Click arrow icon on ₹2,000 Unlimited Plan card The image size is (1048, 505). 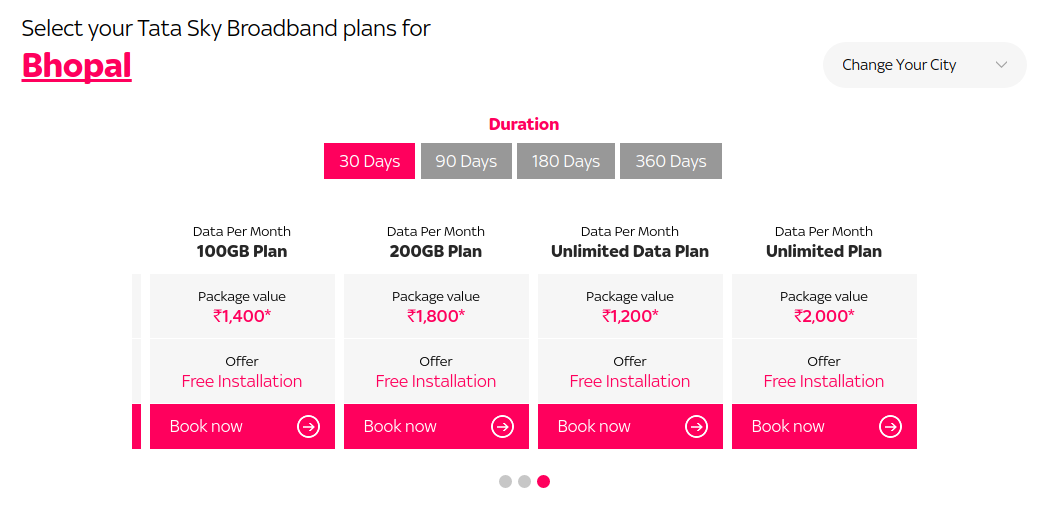pyautogui.click(x=890, y=427)
